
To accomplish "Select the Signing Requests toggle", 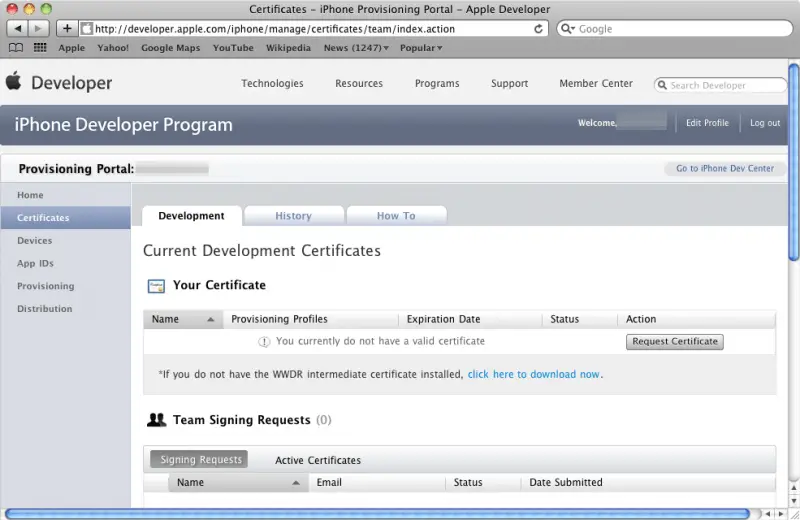I will (200, 460).
